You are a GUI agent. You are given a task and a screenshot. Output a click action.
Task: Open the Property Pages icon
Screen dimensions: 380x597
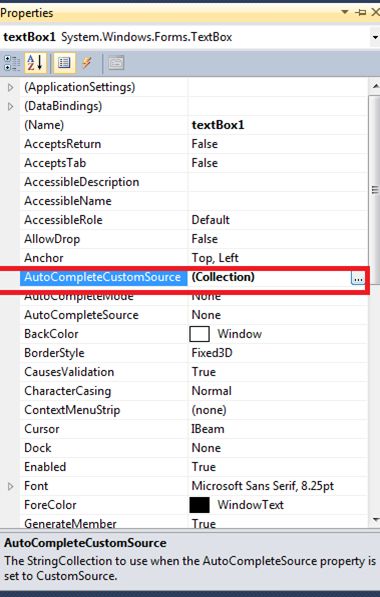click(116, 63)
